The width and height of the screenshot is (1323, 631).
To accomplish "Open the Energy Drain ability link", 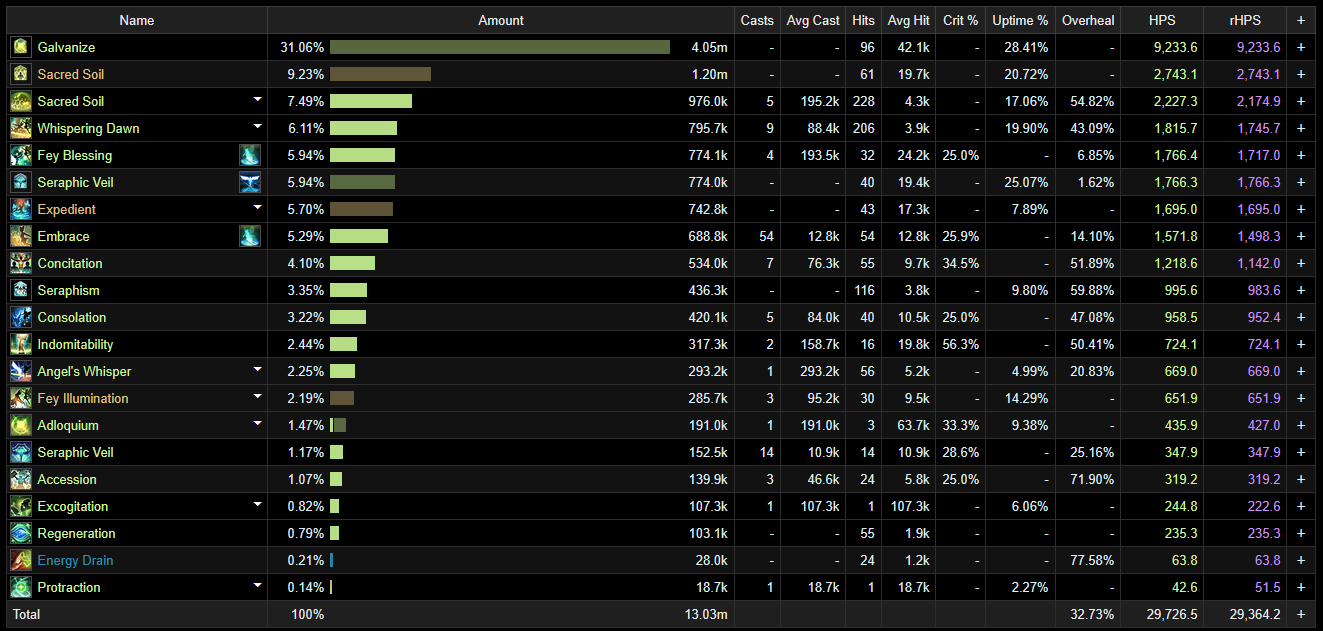I will pos(75,560).
